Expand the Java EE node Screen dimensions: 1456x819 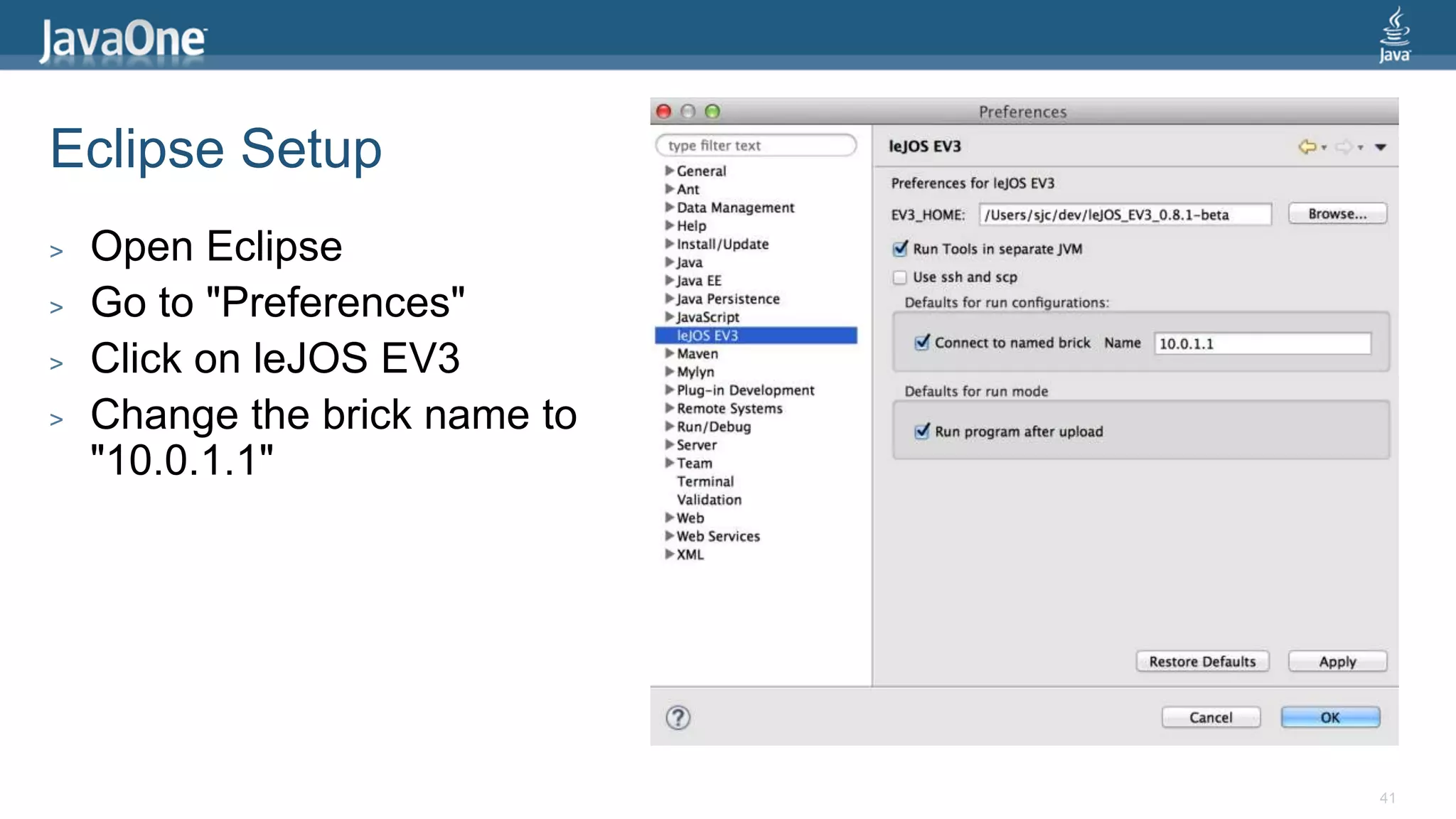tap(669, 280)
